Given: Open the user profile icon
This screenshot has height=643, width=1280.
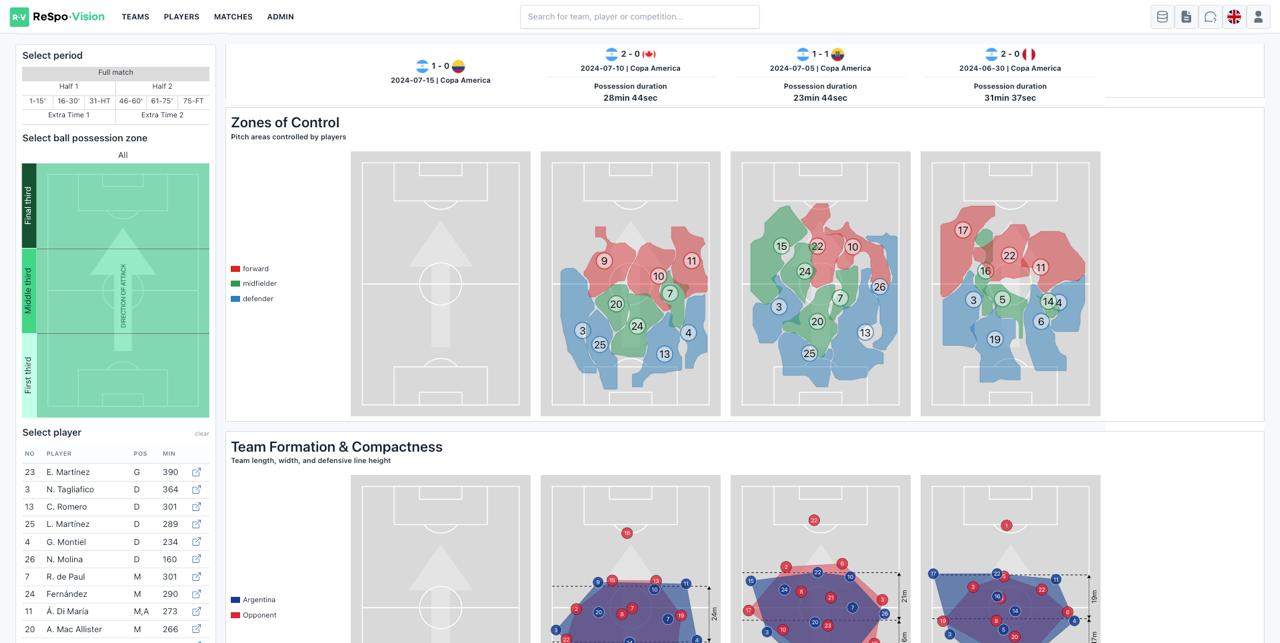Looking at the screenshot, I should point(1258,17).
